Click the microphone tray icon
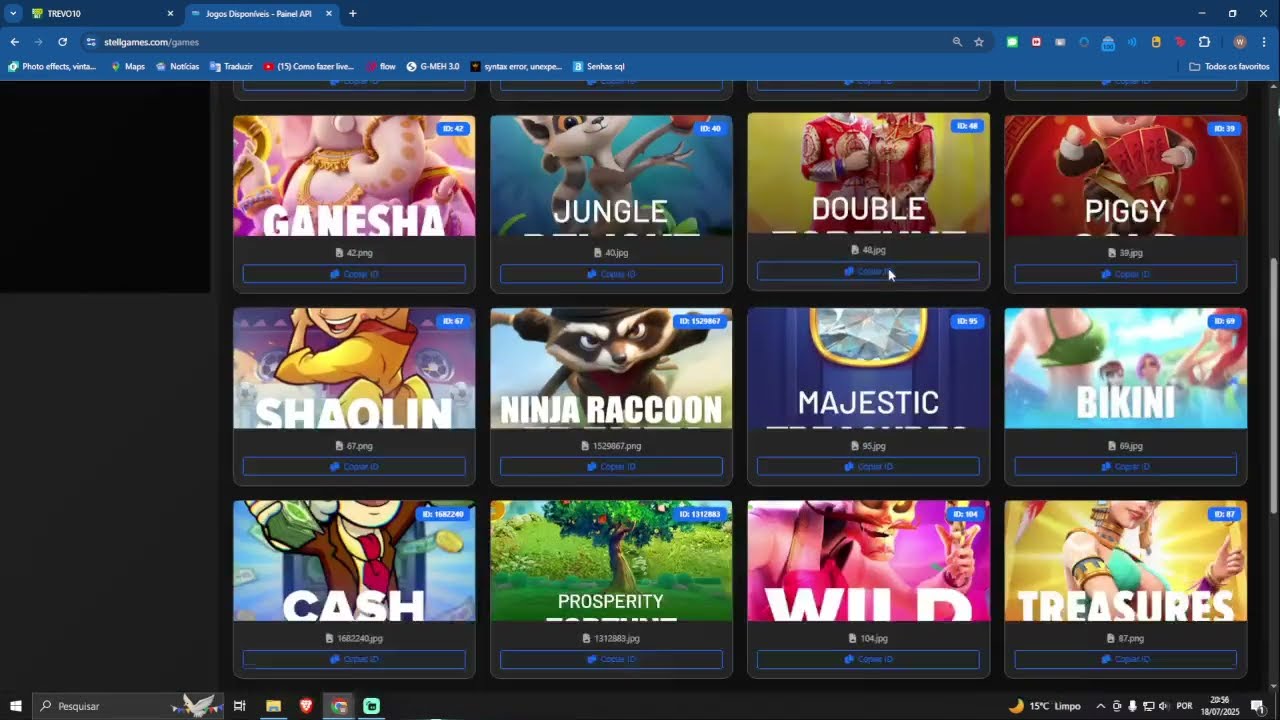The image size is (1280, 720). 1132,706
